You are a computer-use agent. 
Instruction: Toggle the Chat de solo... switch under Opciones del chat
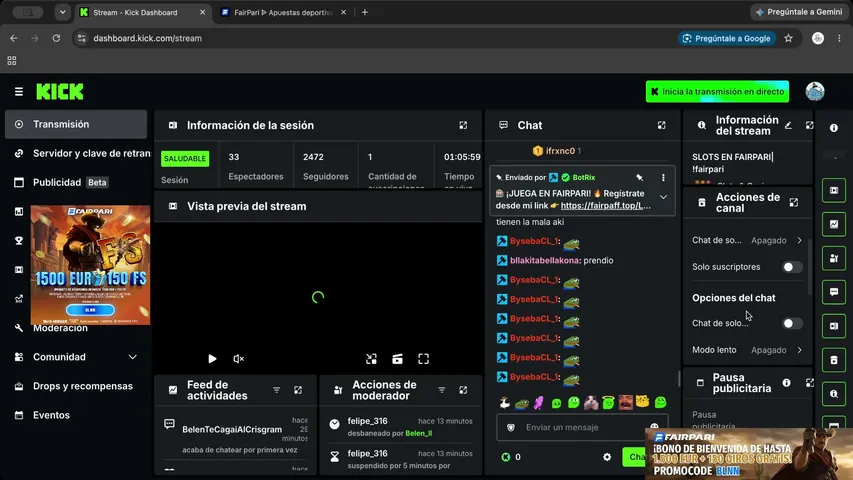click(x=792, y=323)
